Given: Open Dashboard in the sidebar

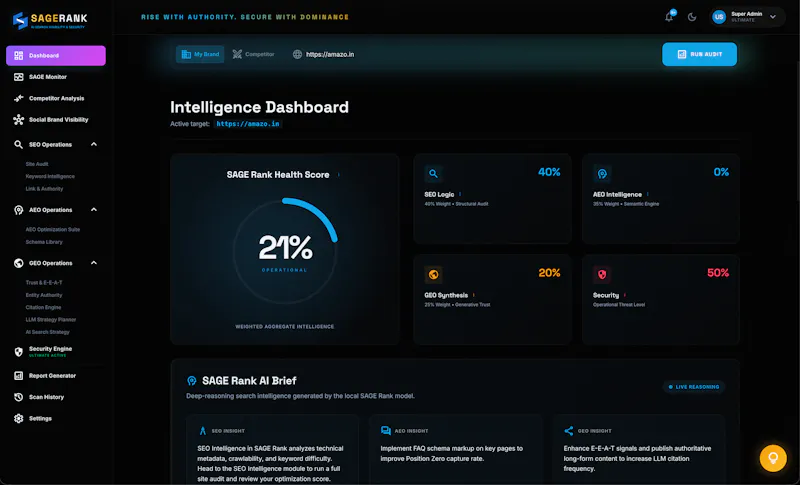Looking at the screenshot, I should point(56,56).
